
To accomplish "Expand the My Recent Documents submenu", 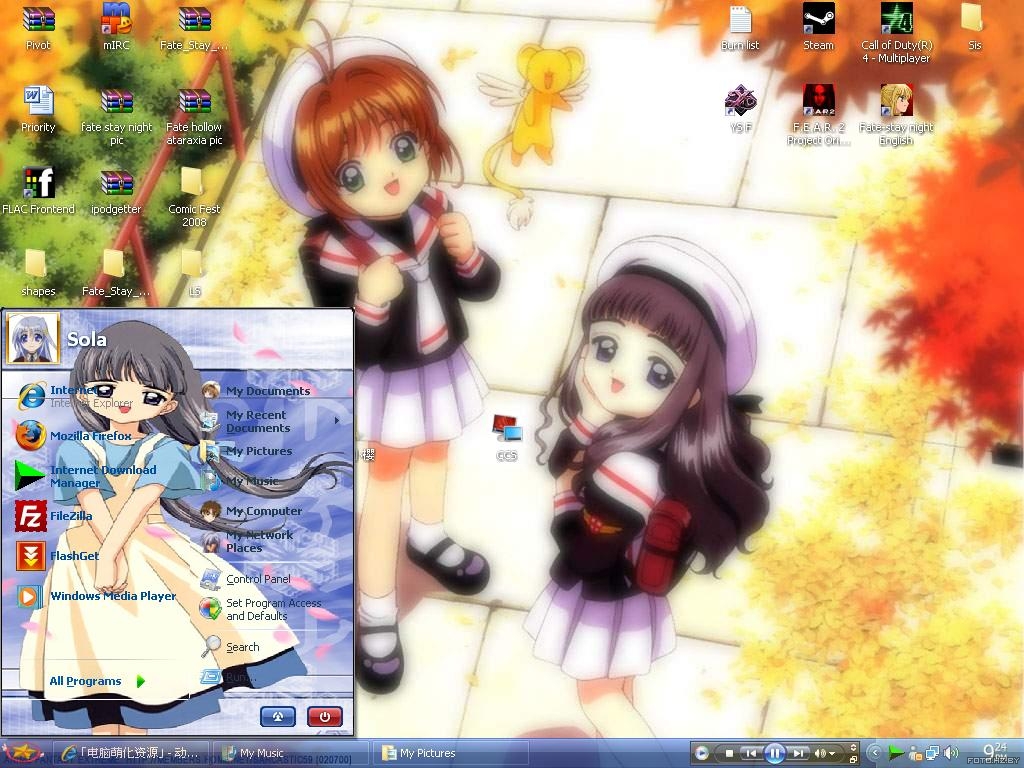I will [272, 421].
